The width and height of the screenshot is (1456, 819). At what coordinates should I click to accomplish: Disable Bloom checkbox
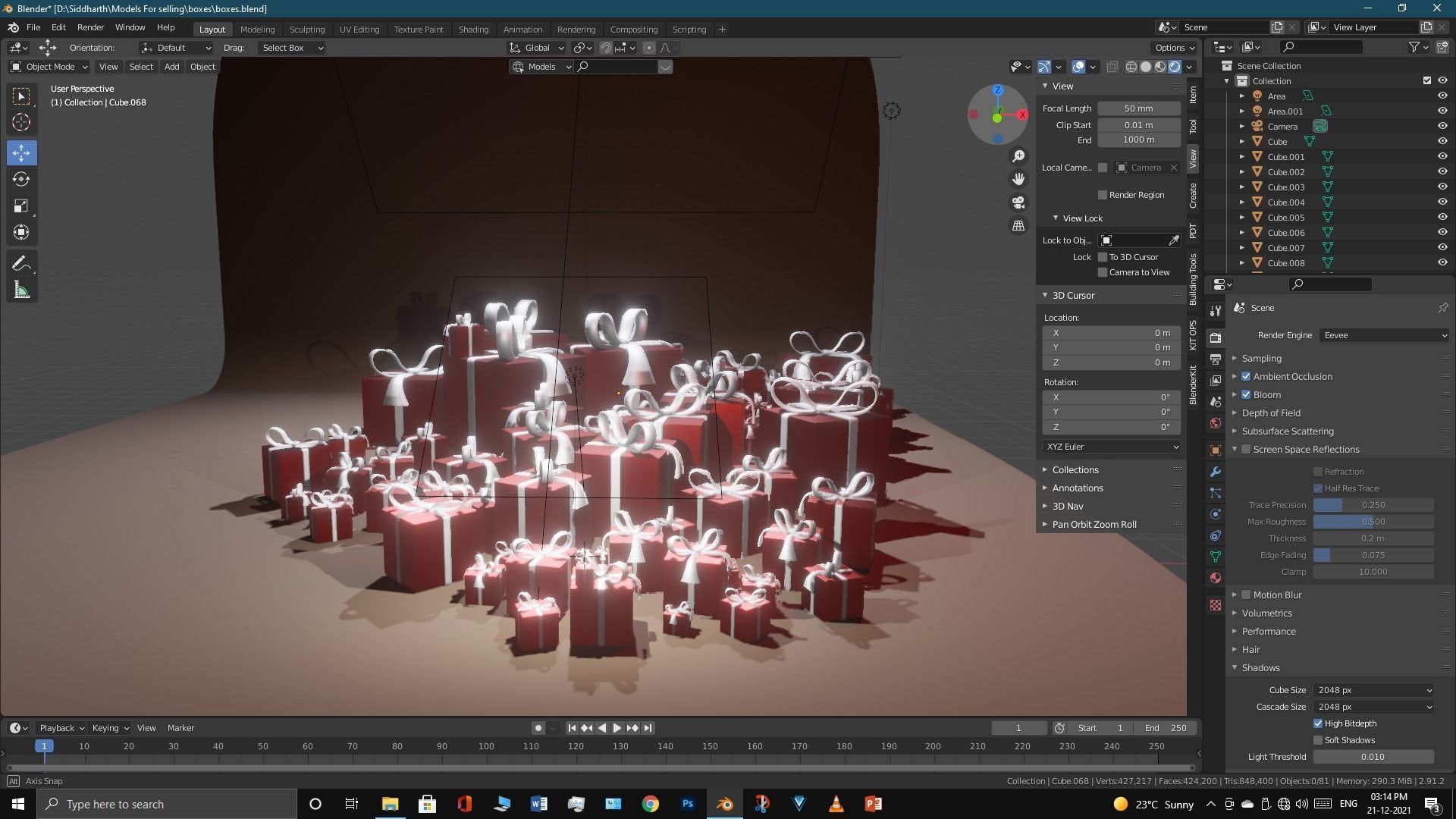click(x=1246, y=394)
